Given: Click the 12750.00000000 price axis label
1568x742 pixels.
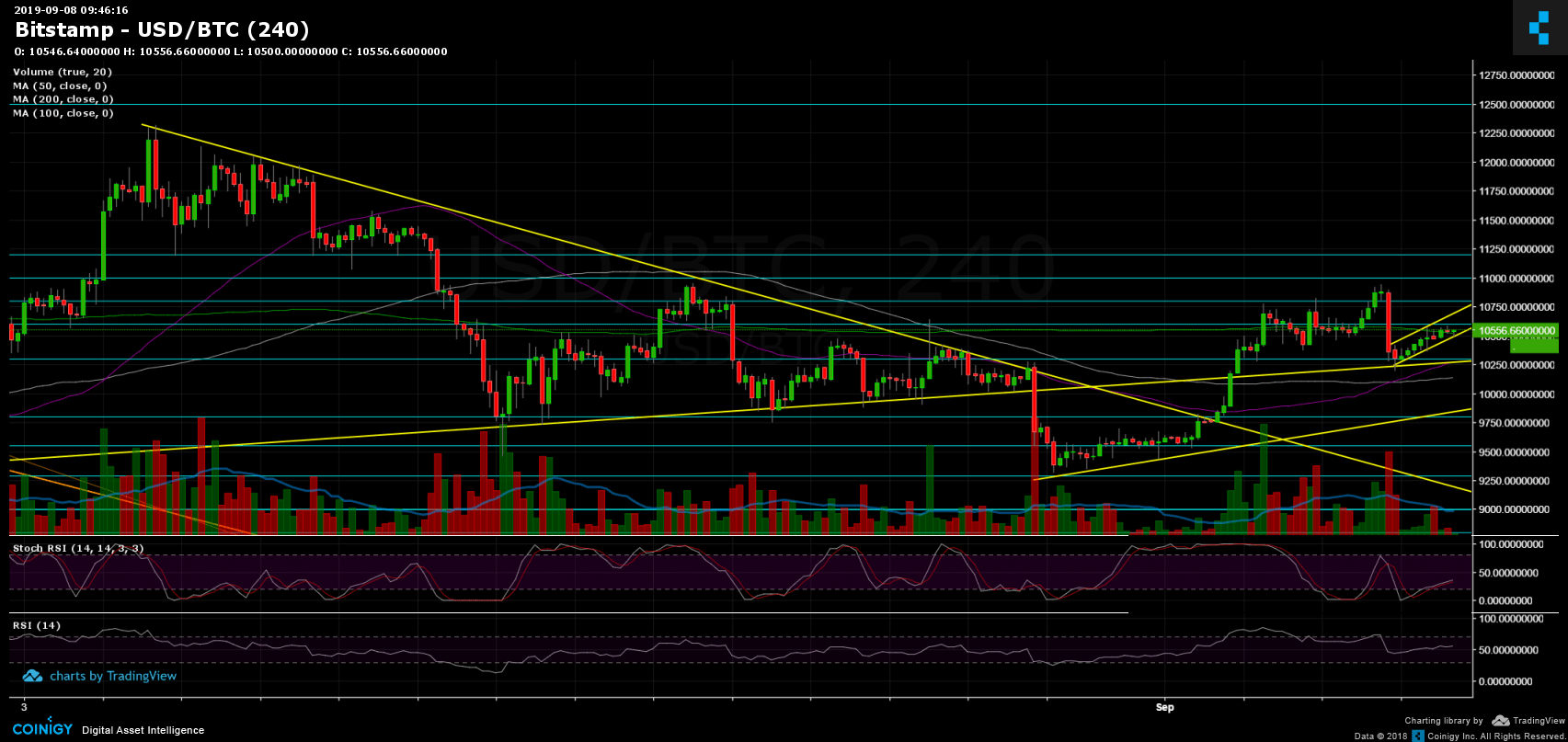Looking at the screenshot, I should click(x=1518, y=75).
